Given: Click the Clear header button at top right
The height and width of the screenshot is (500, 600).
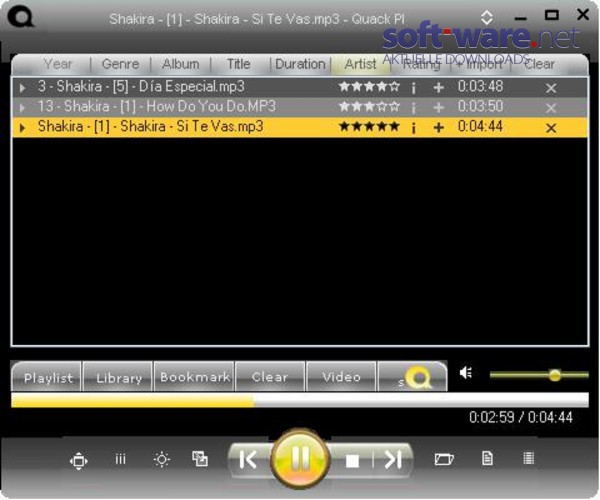Looking at the screenshot, I should (x=540, y=64).
